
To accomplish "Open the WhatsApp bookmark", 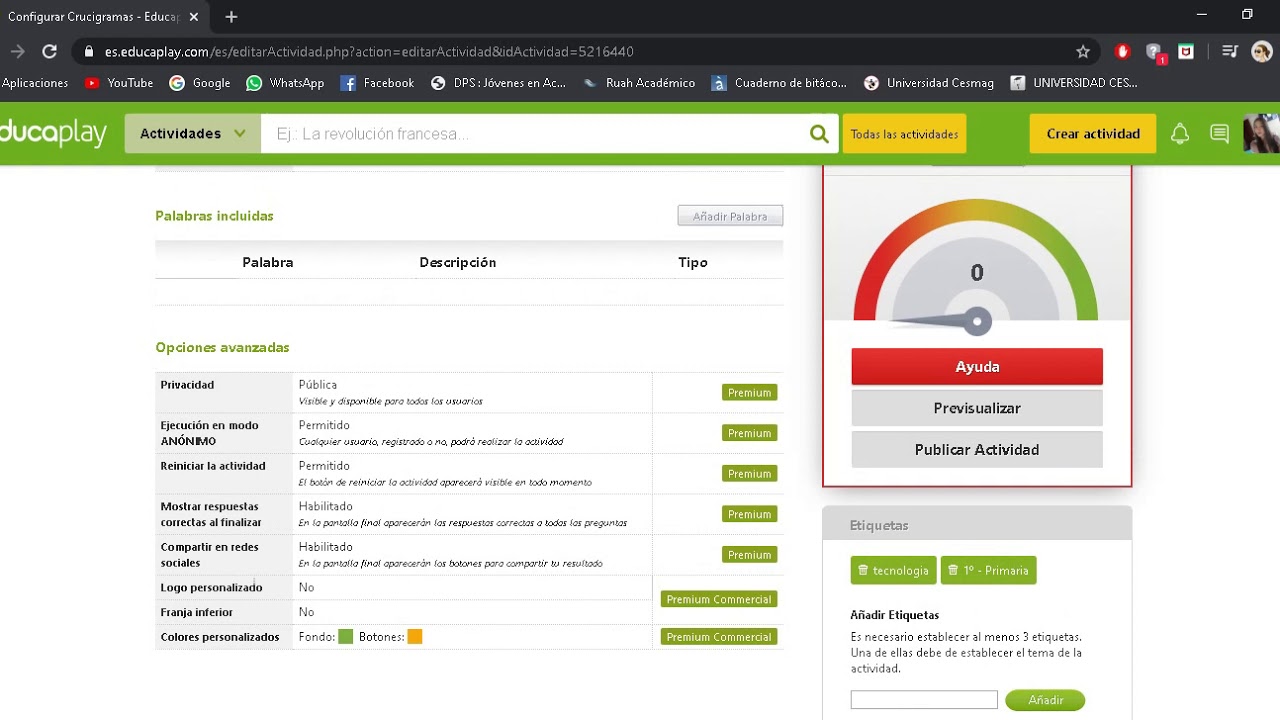I will (285, 83).
